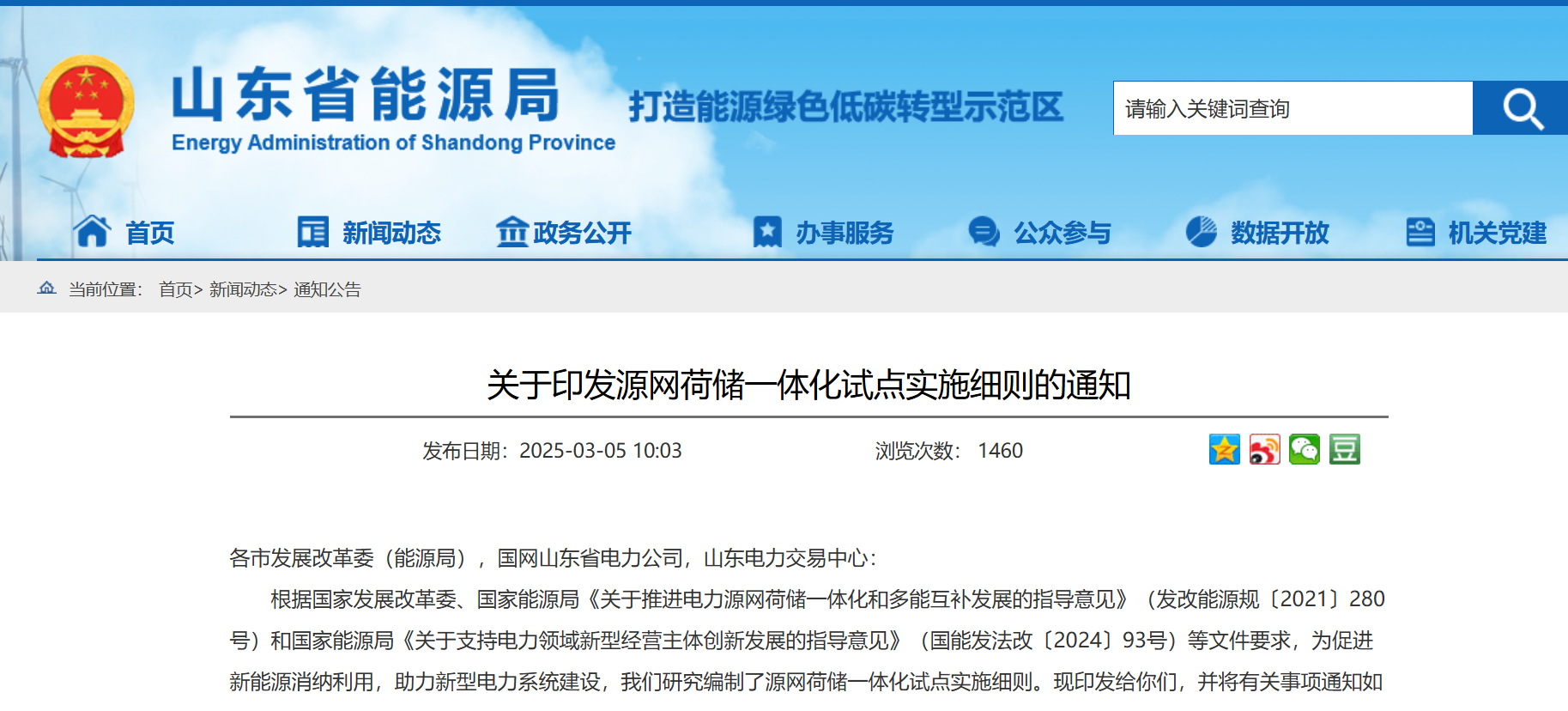Click the slogan 打造能源绿色低碳转型示范区

pos(846,107)
